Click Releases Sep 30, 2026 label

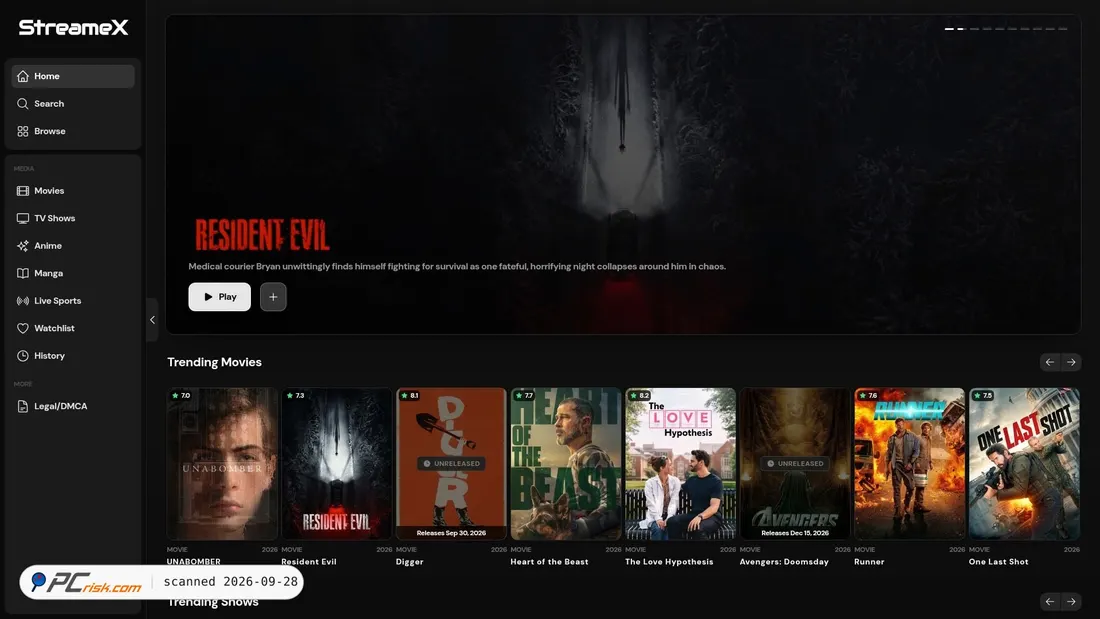451,533
